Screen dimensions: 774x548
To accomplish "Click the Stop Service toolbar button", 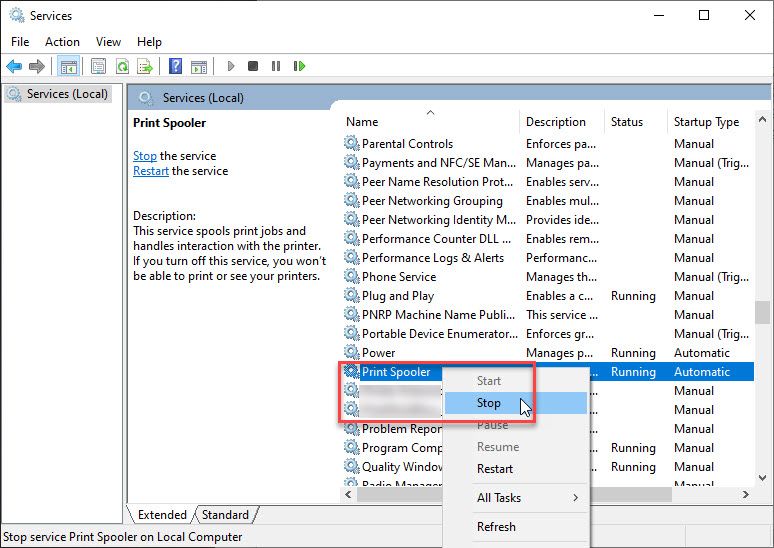I will click(x=253, y=66).
